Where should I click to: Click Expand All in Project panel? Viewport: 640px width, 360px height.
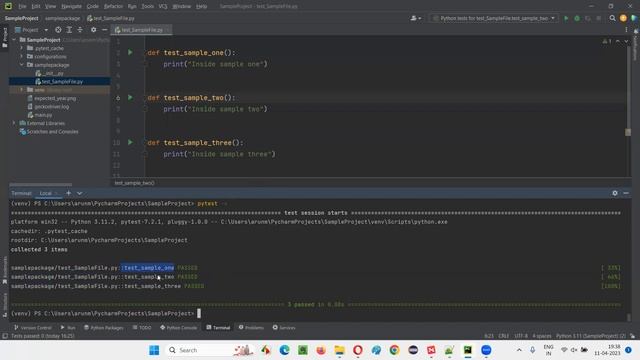tap(69, 30)
